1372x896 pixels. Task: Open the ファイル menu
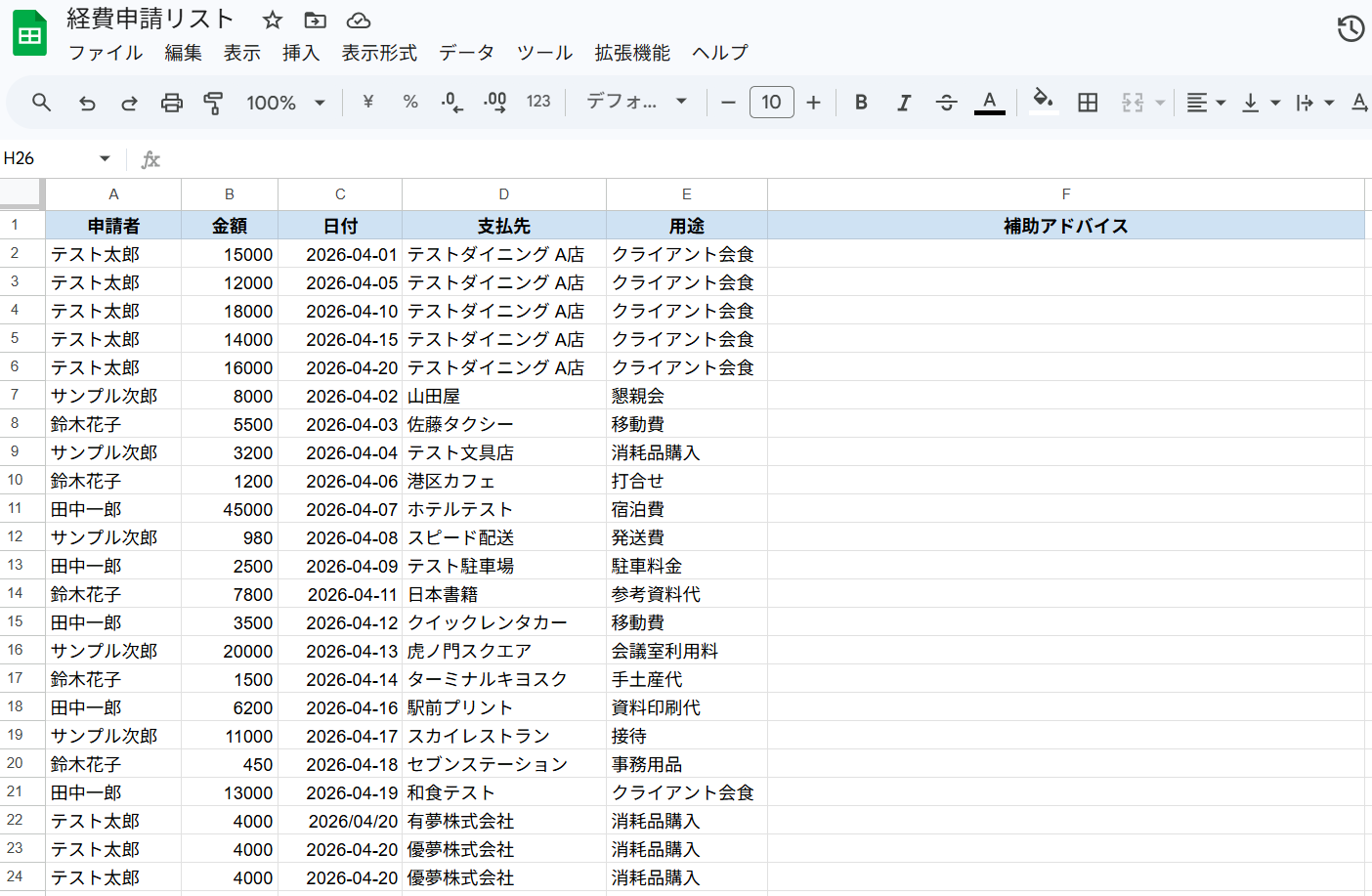(106, 53)
